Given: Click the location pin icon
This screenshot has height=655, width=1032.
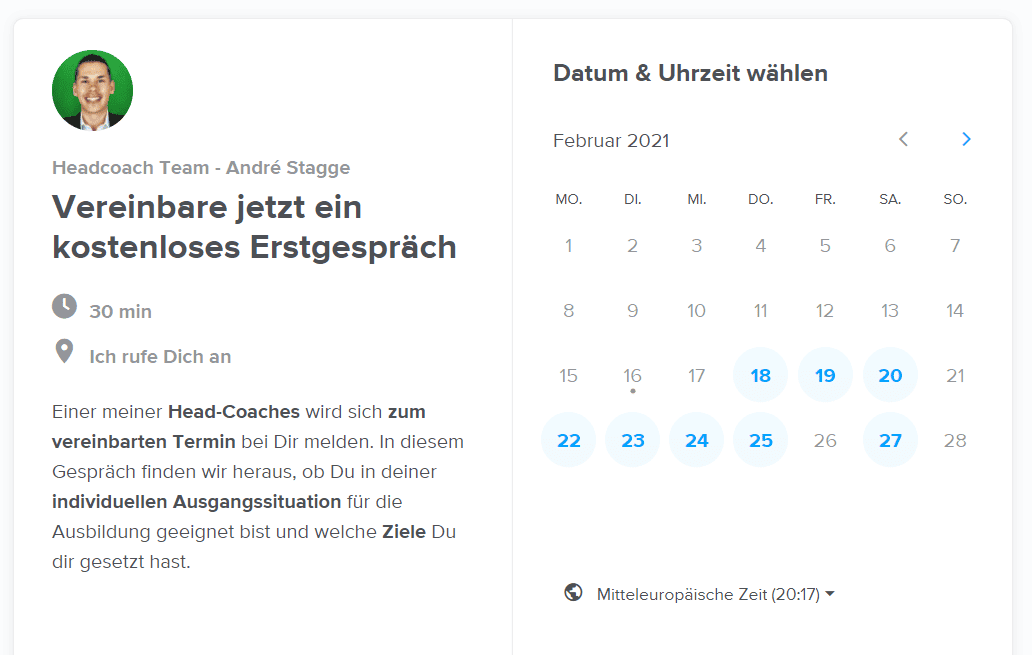Looking at the screenshot, I should coord(64,352).
